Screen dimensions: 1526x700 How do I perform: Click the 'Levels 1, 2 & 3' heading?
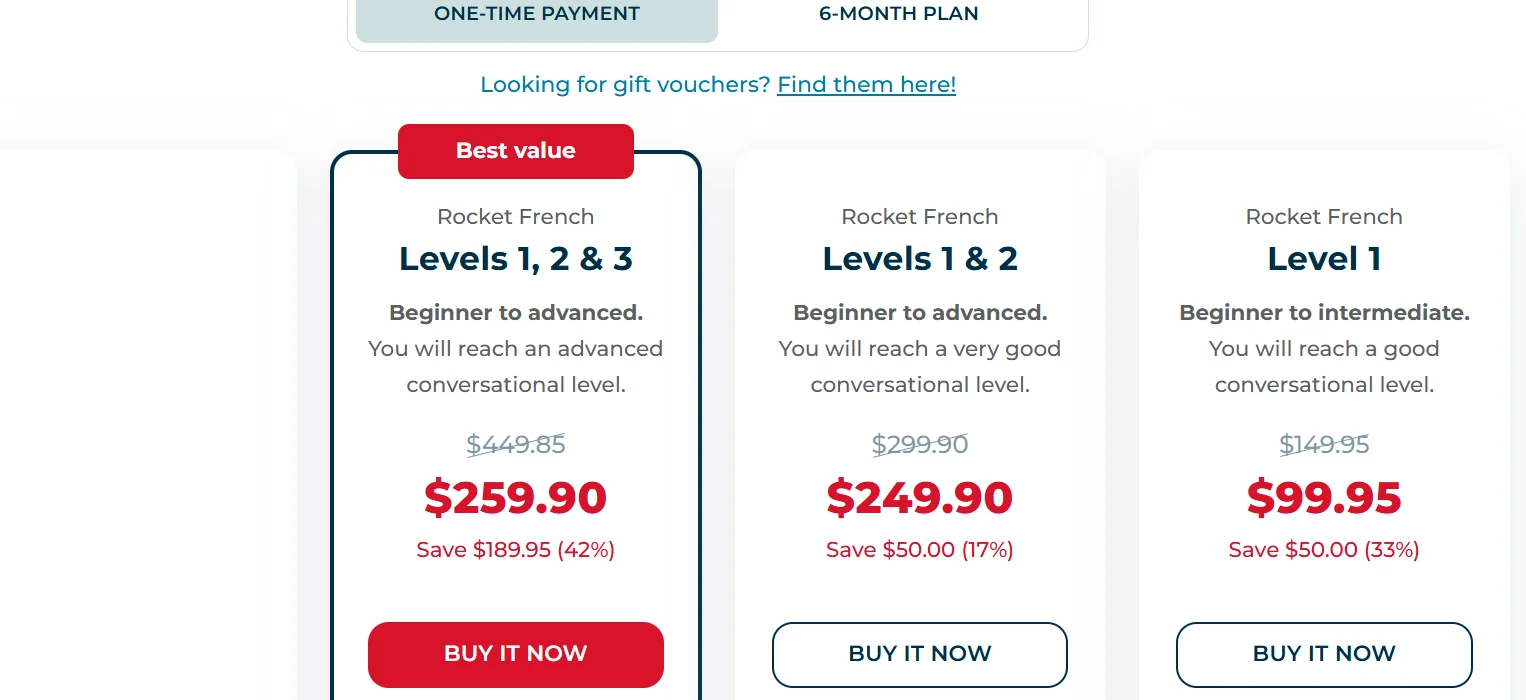515,259
